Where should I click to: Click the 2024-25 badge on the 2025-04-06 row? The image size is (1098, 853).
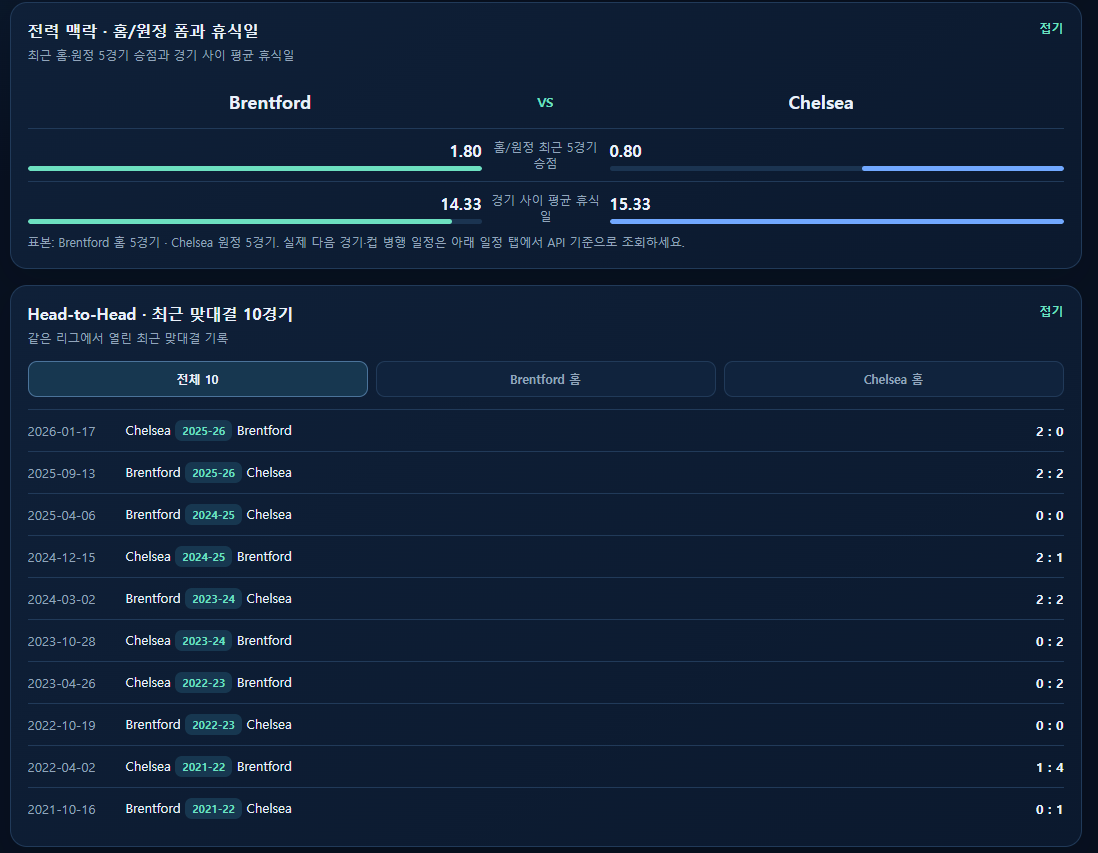click(214, 515)
